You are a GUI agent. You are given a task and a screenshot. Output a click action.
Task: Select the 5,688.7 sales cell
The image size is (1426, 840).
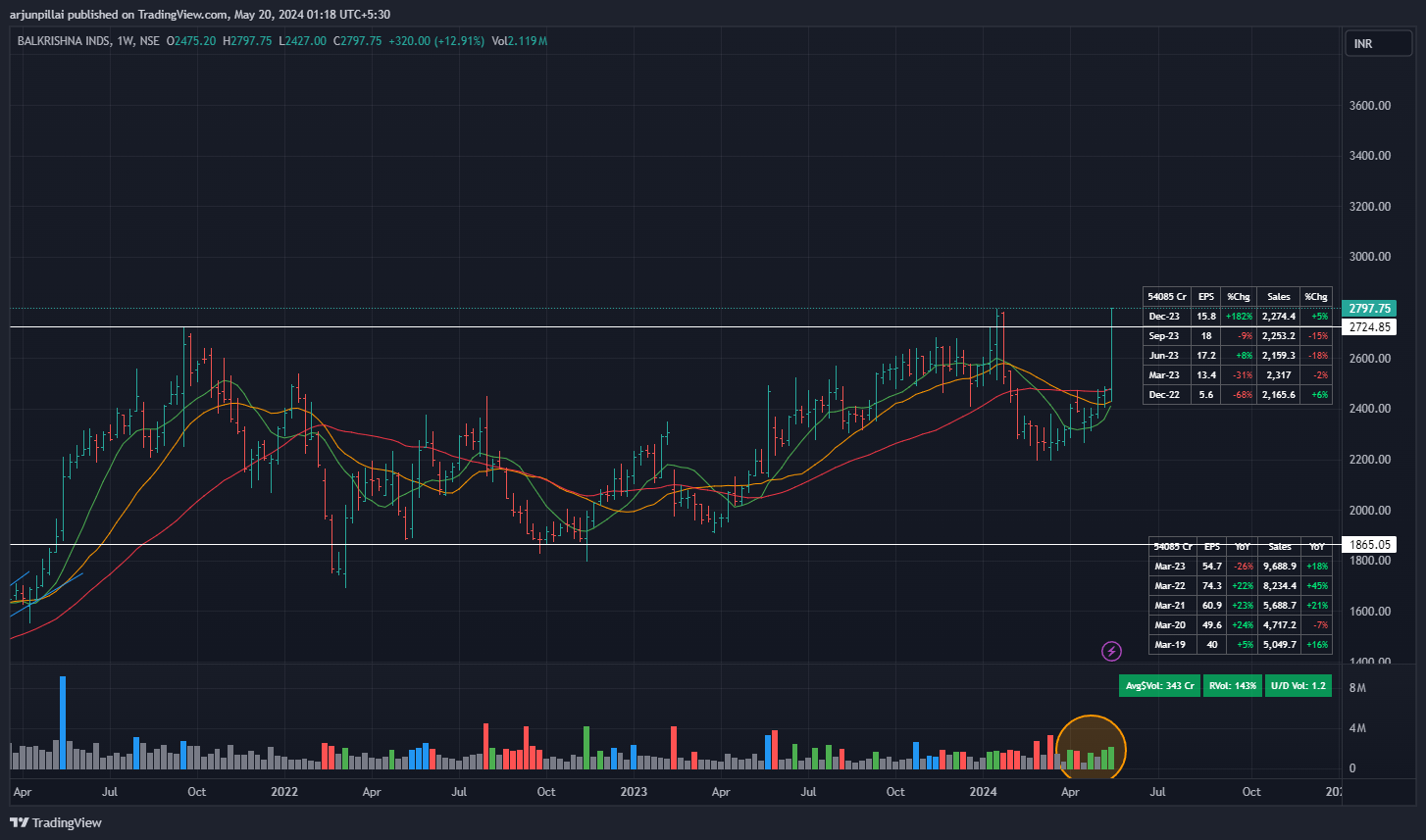1280,605
